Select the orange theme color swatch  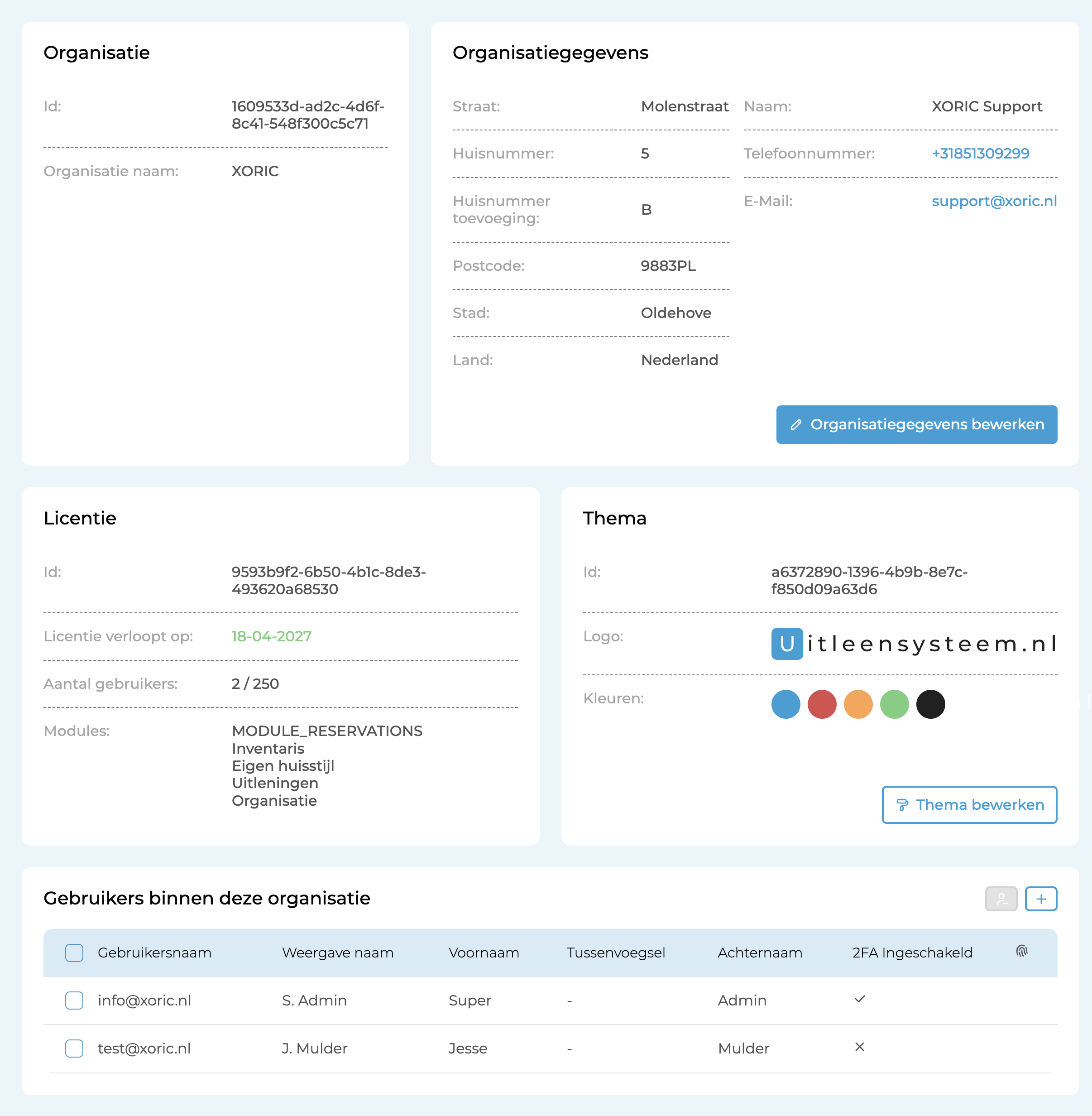coord(858,704)
